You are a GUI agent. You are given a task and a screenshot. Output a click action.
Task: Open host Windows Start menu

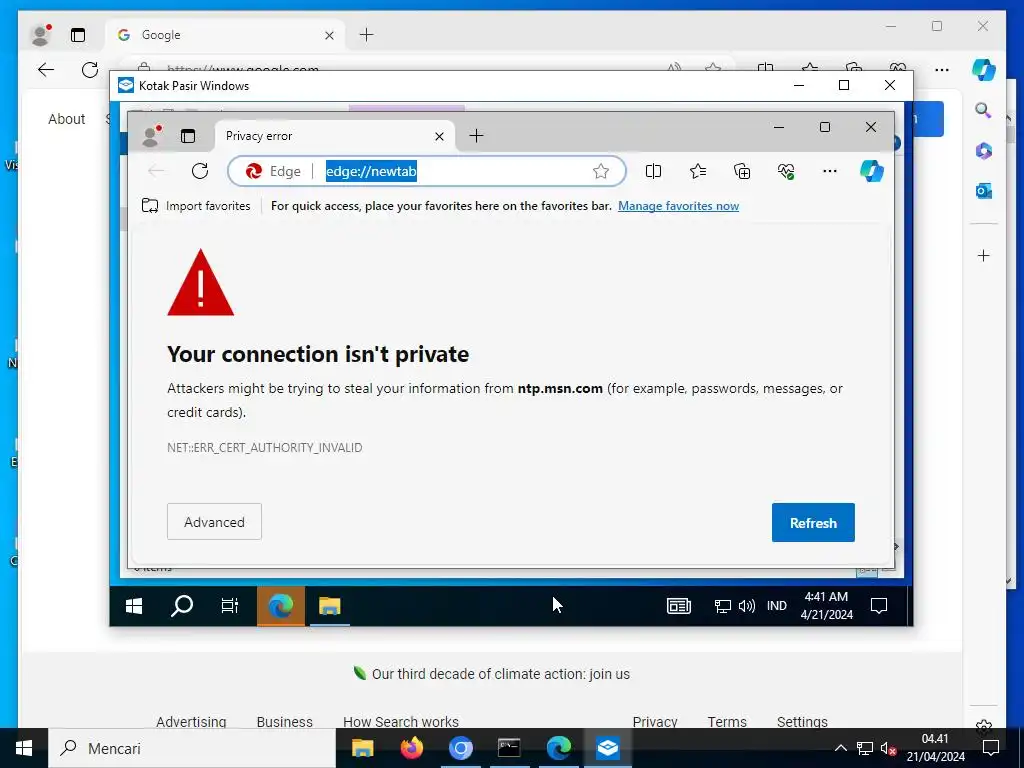[24, 748]
